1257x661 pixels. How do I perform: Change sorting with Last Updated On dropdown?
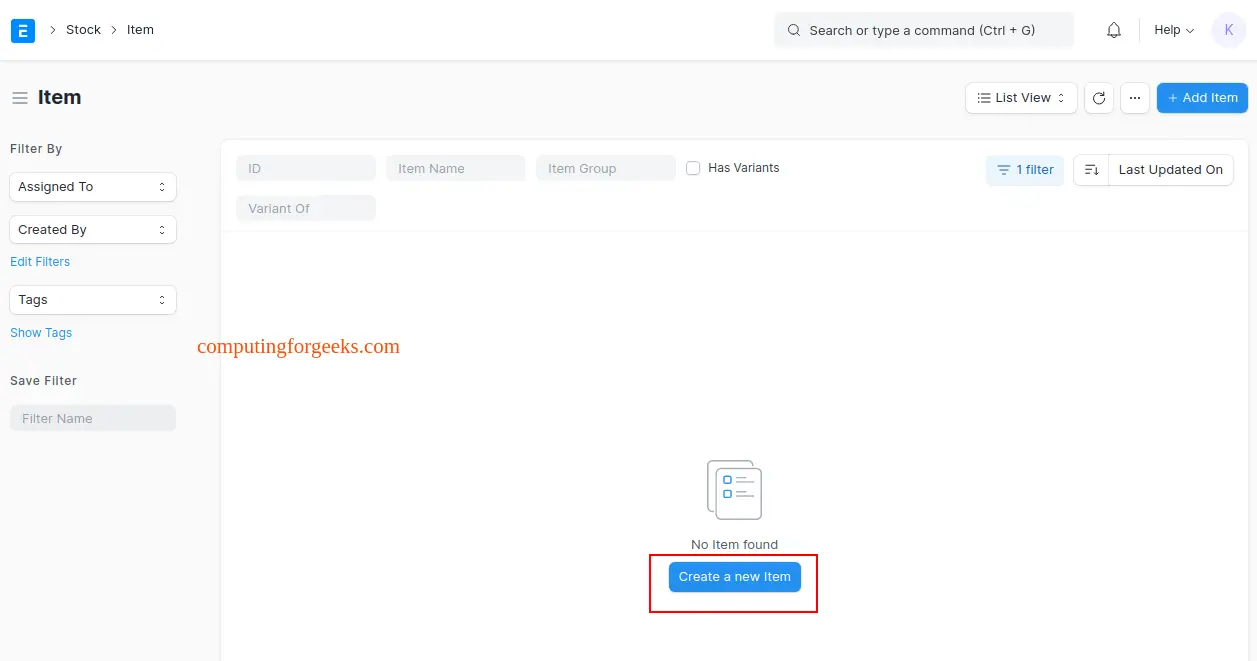1170,169
